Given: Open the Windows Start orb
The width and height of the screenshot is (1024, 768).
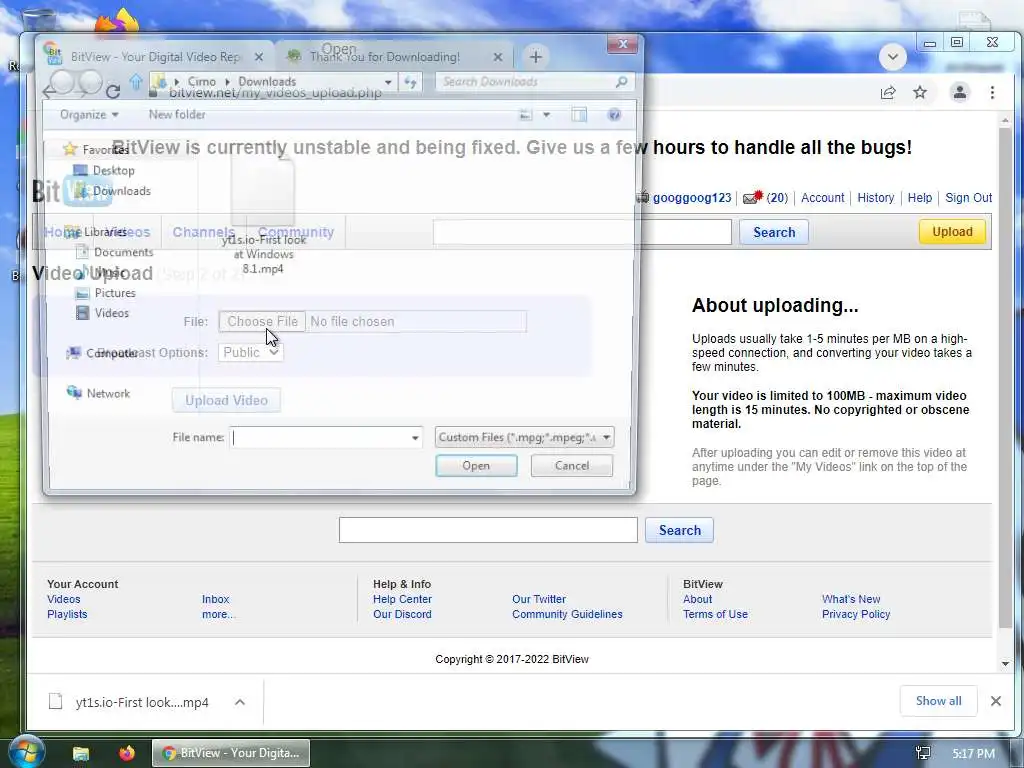Looking at the screenshot, I should 25,752.
